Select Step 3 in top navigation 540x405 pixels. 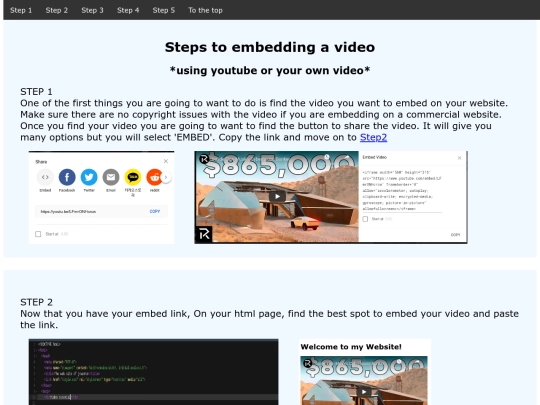pyautogui.click(x=92, y=10)
